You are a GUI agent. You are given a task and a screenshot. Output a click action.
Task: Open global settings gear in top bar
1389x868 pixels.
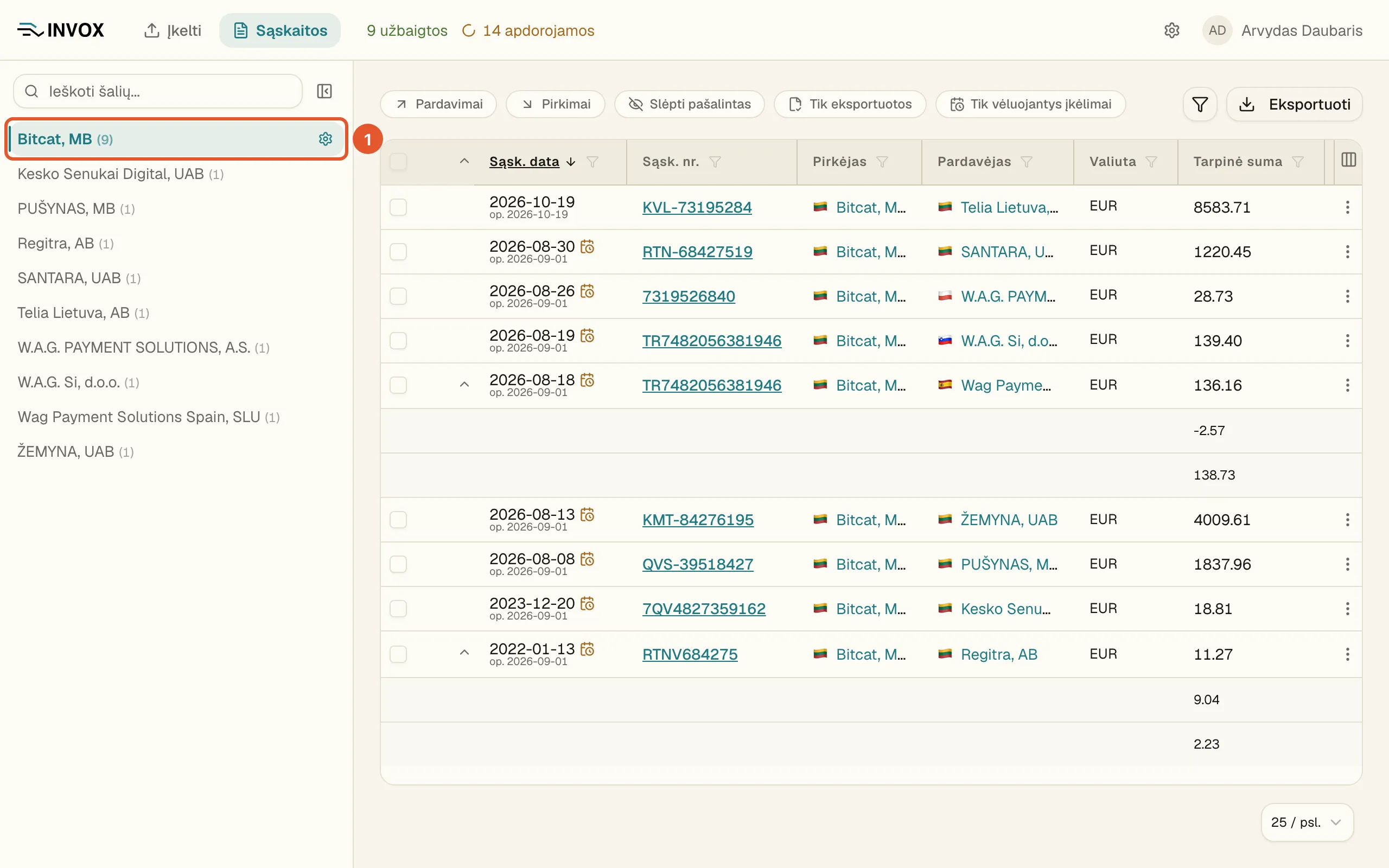pyautogui.click(x=1171, y=30)
